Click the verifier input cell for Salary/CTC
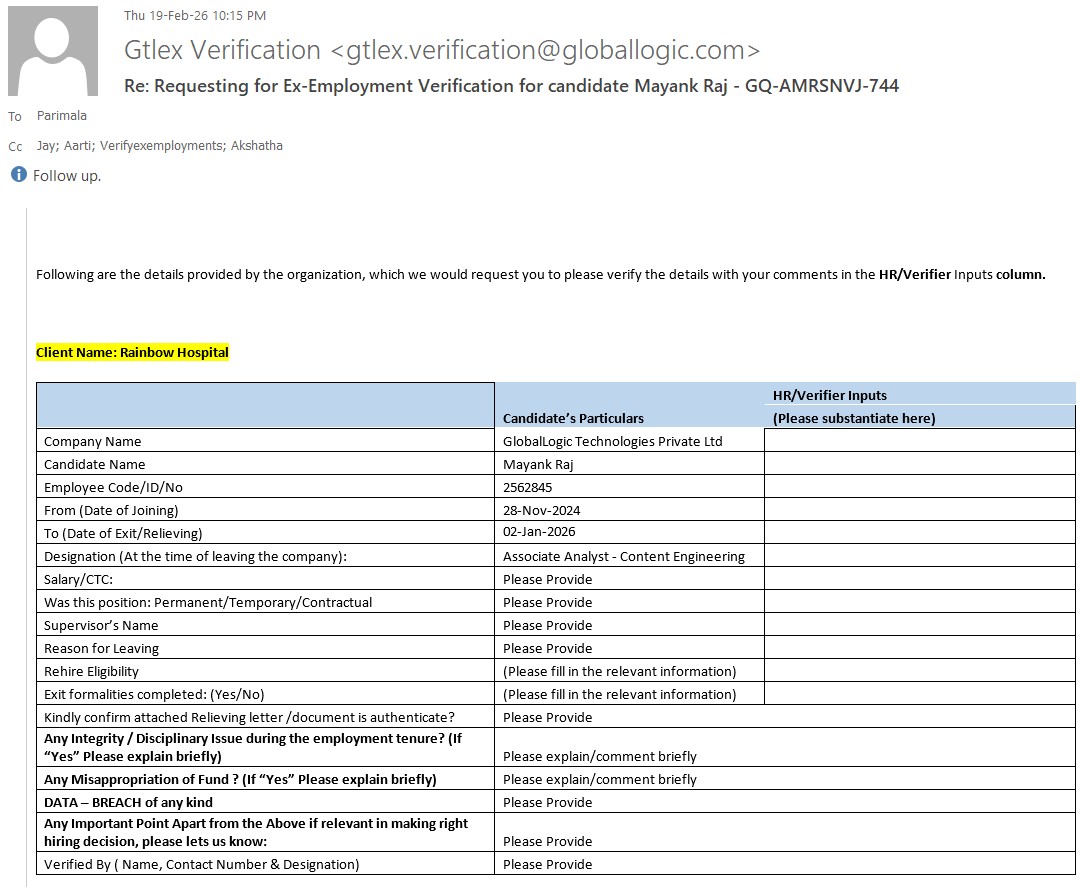The height and width of the screenshot is (887, 1083). [x=919, y=579]
